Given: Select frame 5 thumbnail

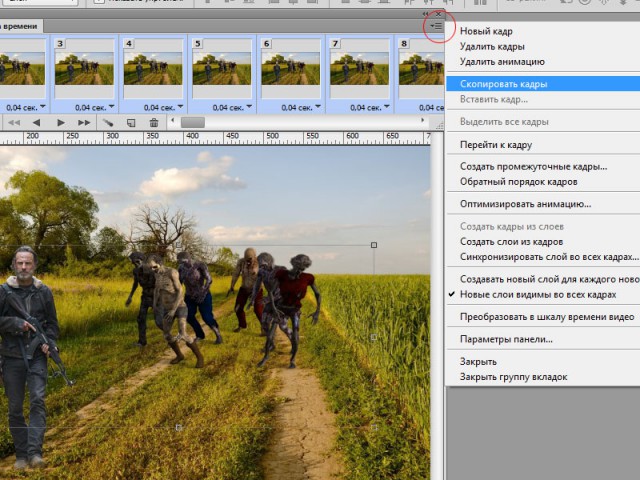Looking at the screenshot, I should [x=222, y=68].
